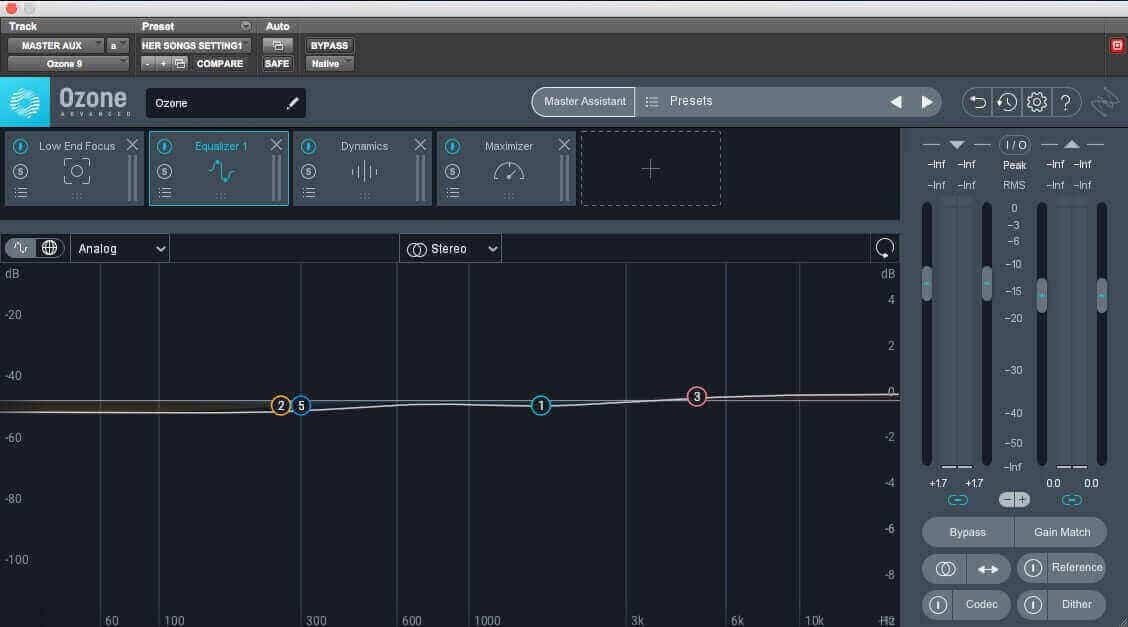Select EQ band node 5
Image resolution: width=1128 pixels, height=627 pixels.
tap(301, 406)
